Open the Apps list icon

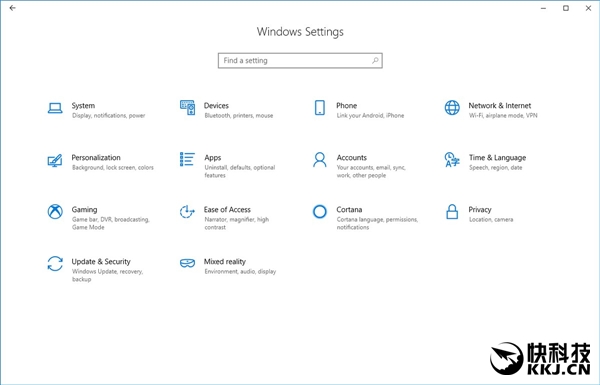(188, 159)
